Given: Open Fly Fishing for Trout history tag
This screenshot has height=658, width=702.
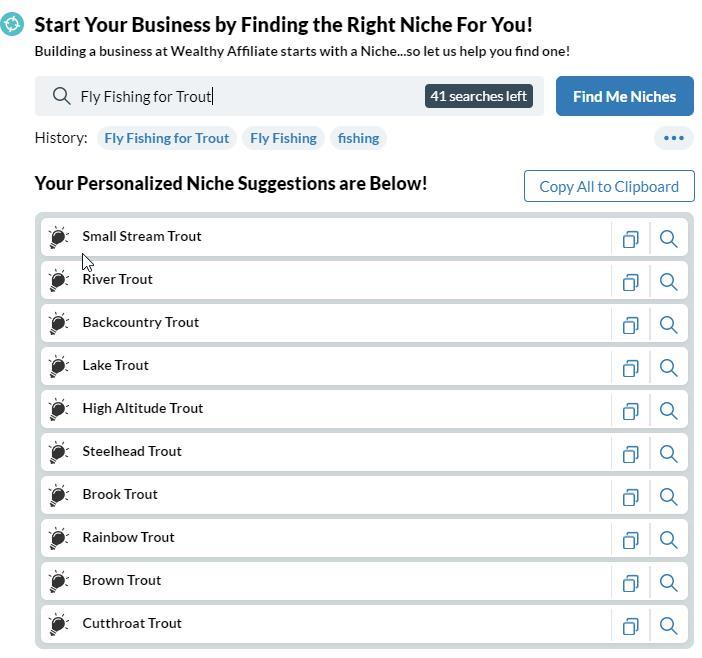Looking at the screenshot, I should (167, 138).
